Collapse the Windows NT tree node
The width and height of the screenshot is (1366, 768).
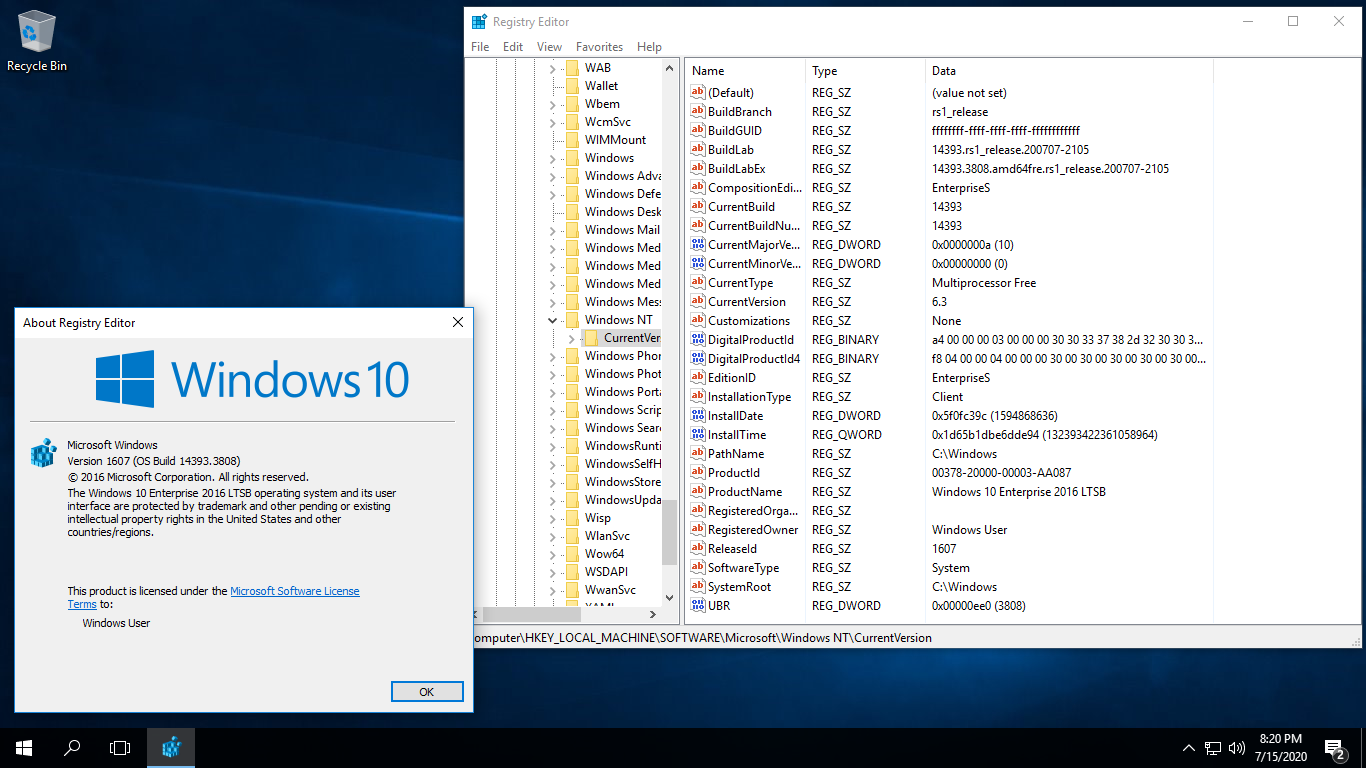click(x=552, y=320)
